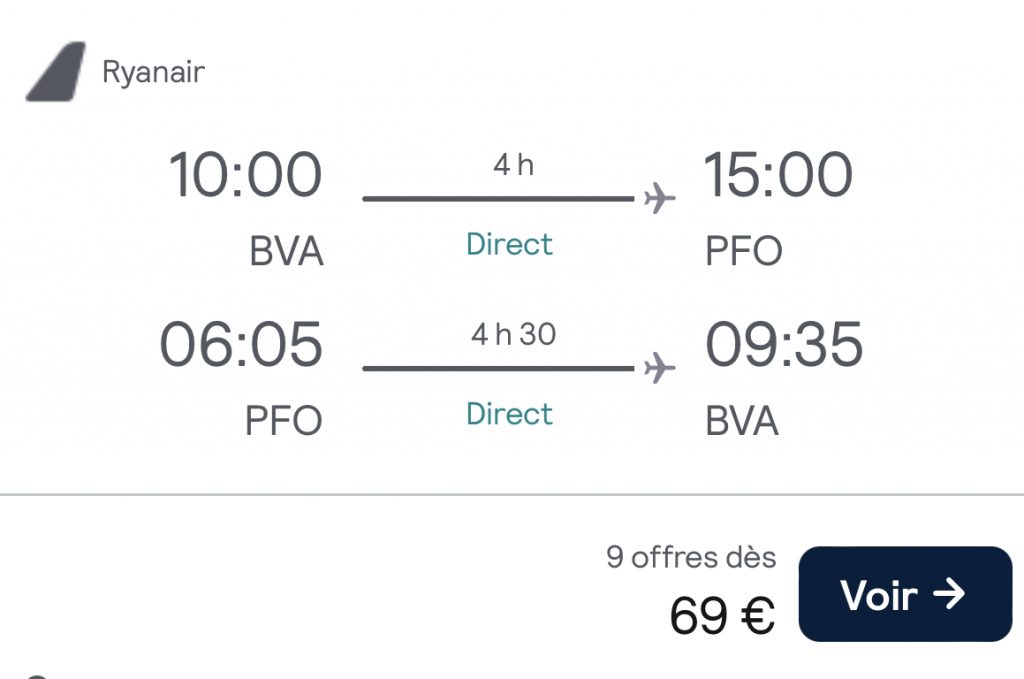Select the BVA return arrival airport code
This screenshot has width=1024, height=679.
[742, 421]
